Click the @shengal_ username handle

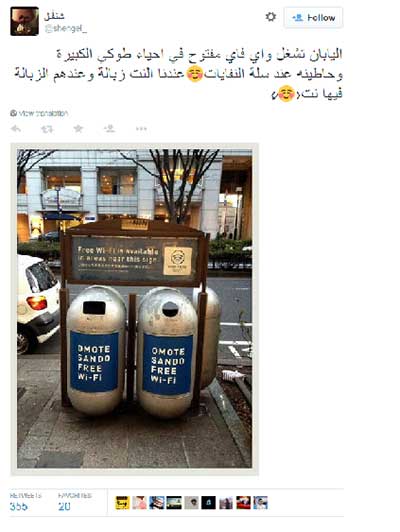66,28
